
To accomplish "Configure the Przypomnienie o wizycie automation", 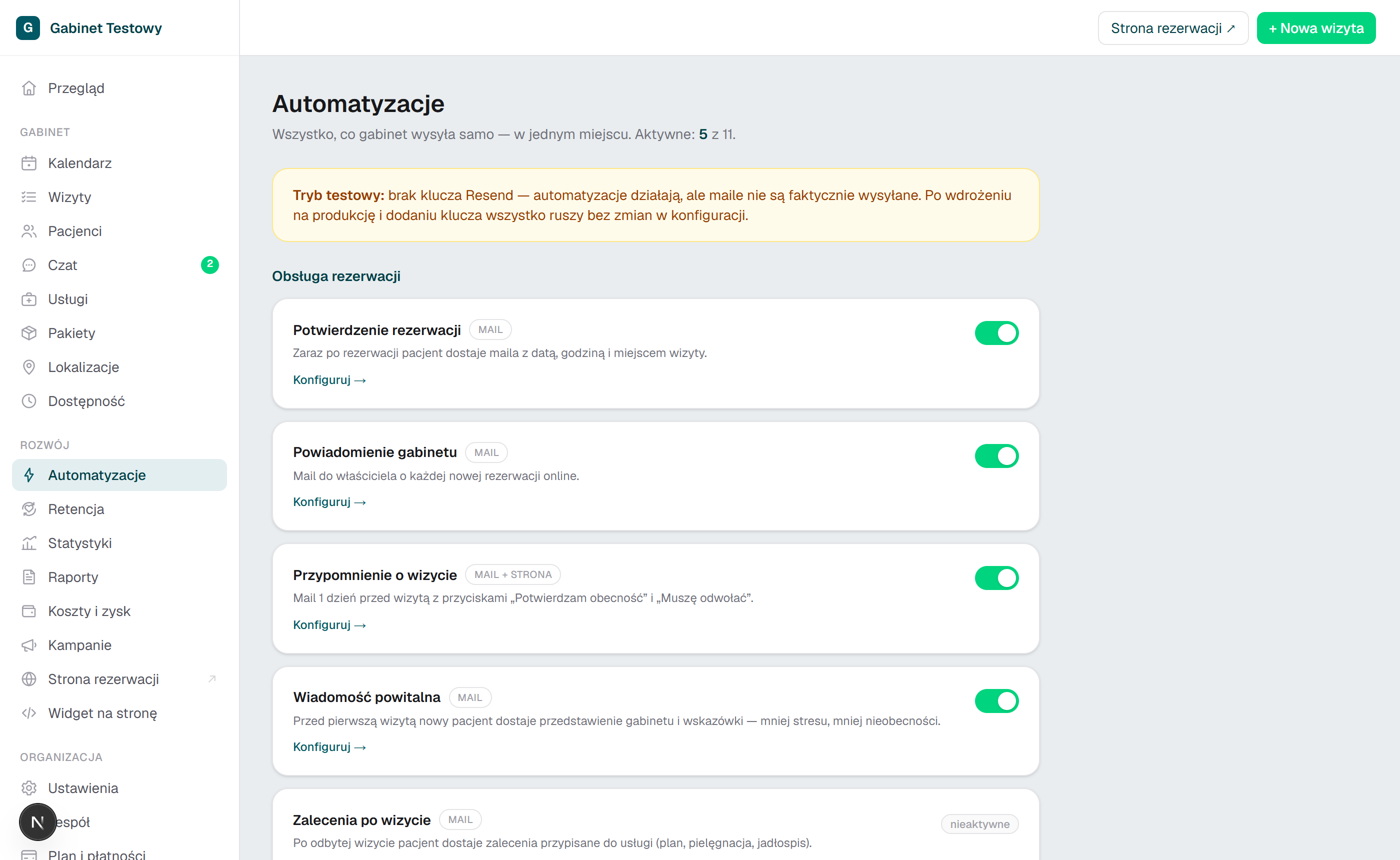I will (329, 625).
